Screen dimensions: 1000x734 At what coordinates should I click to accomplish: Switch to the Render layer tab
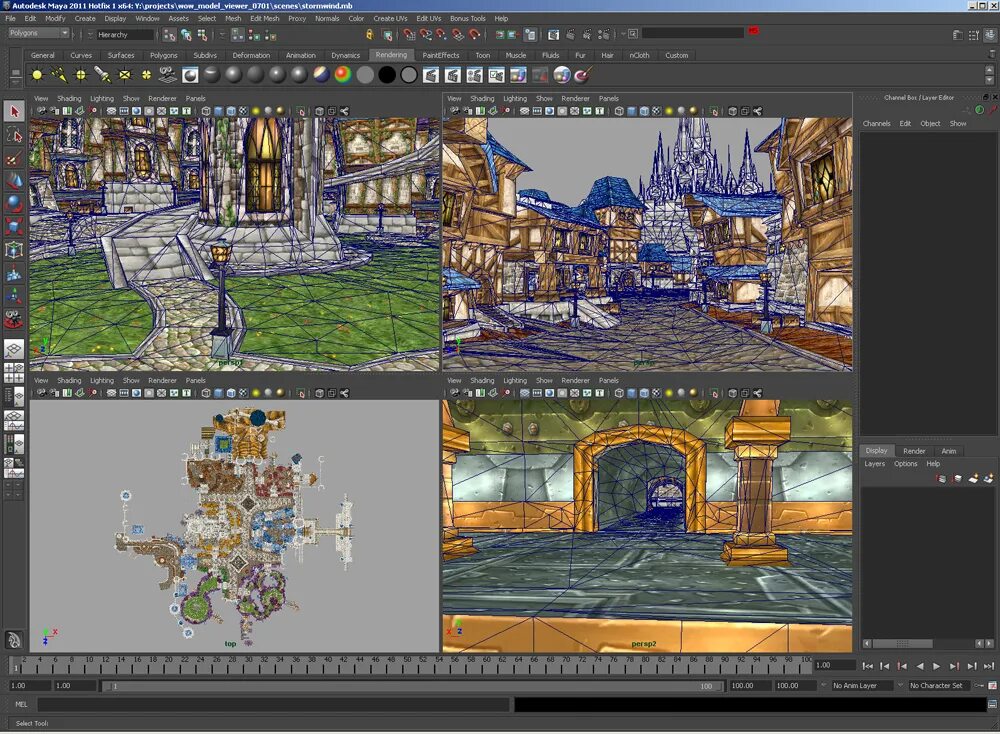[914, 451]
